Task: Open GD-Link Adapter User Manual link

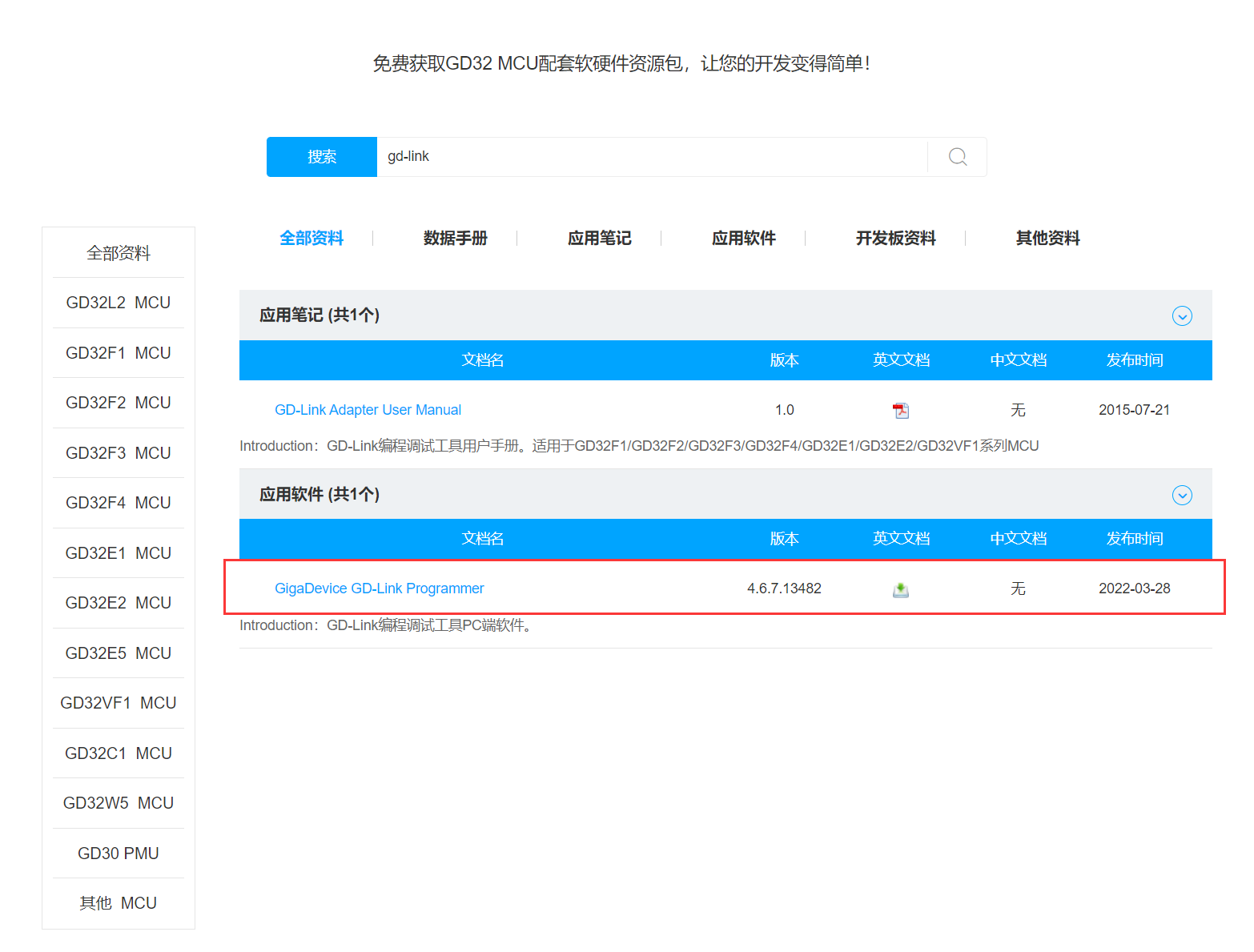Action: (368, 410)
